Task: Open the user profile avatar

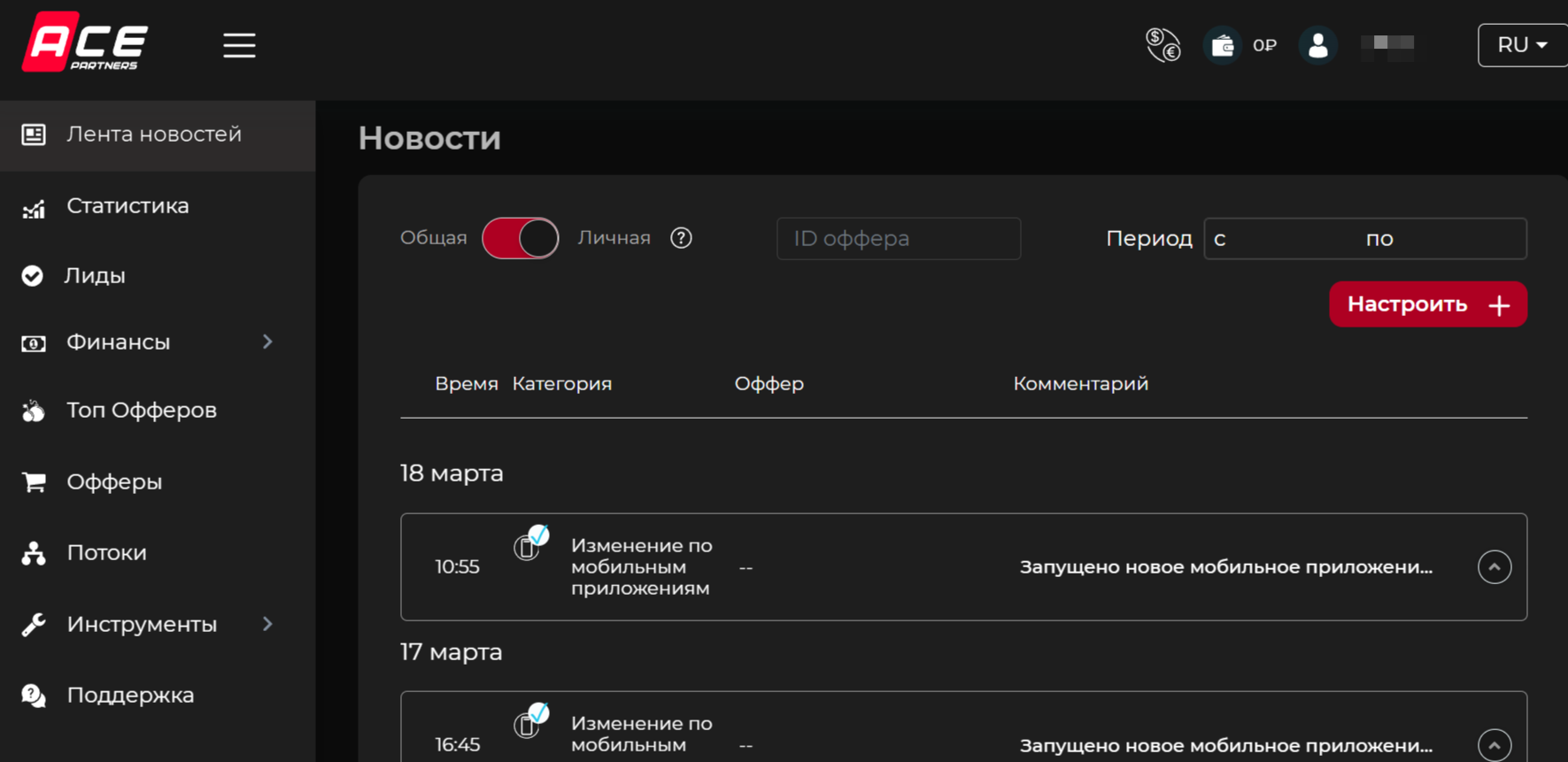Action: click(1317, 45)
